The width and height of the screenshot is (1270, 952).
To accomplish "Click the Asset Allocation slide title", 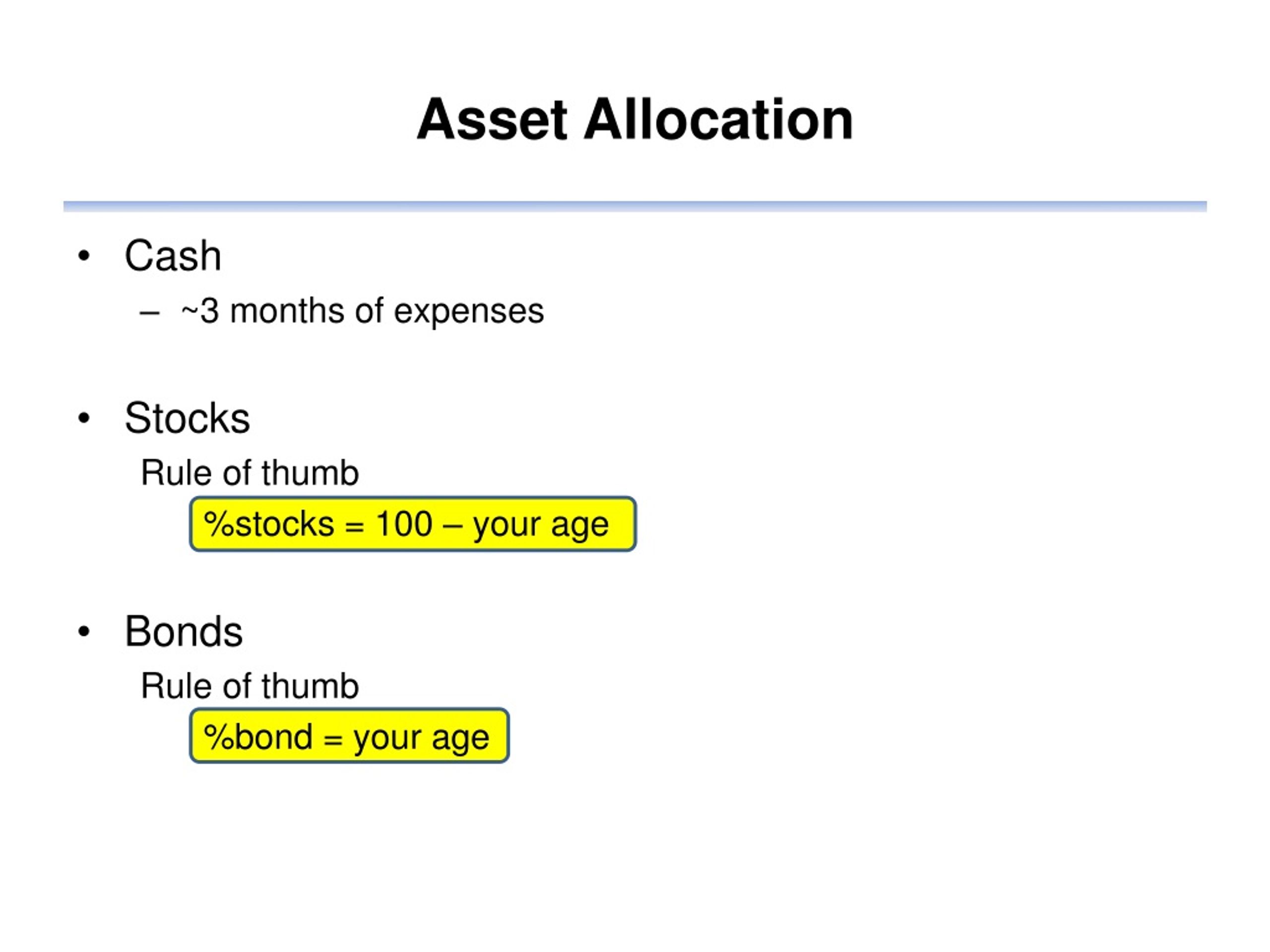I will click(635, 119).
